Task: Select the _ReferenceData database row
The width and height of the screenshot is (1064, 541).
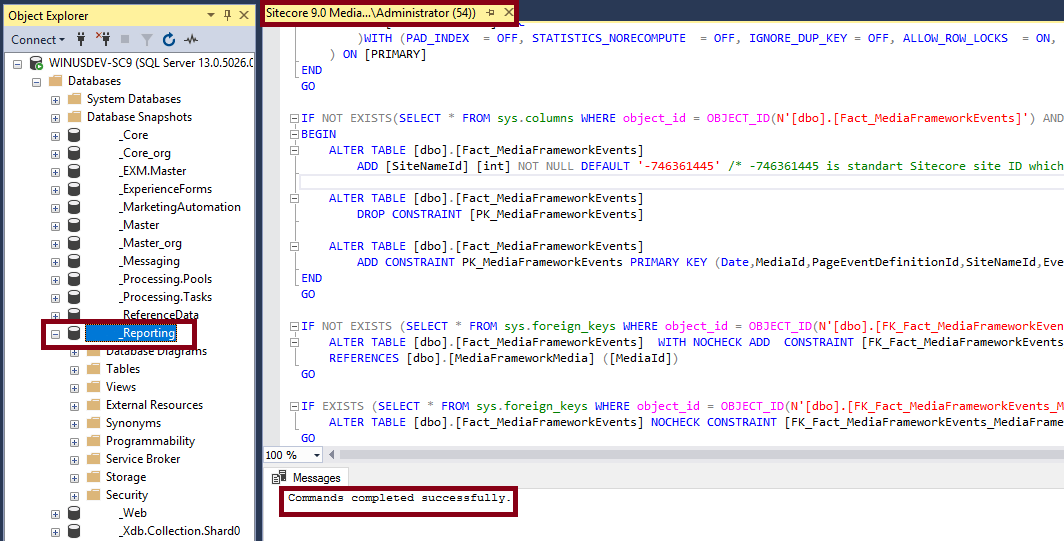Action: [x=160, y=315]
